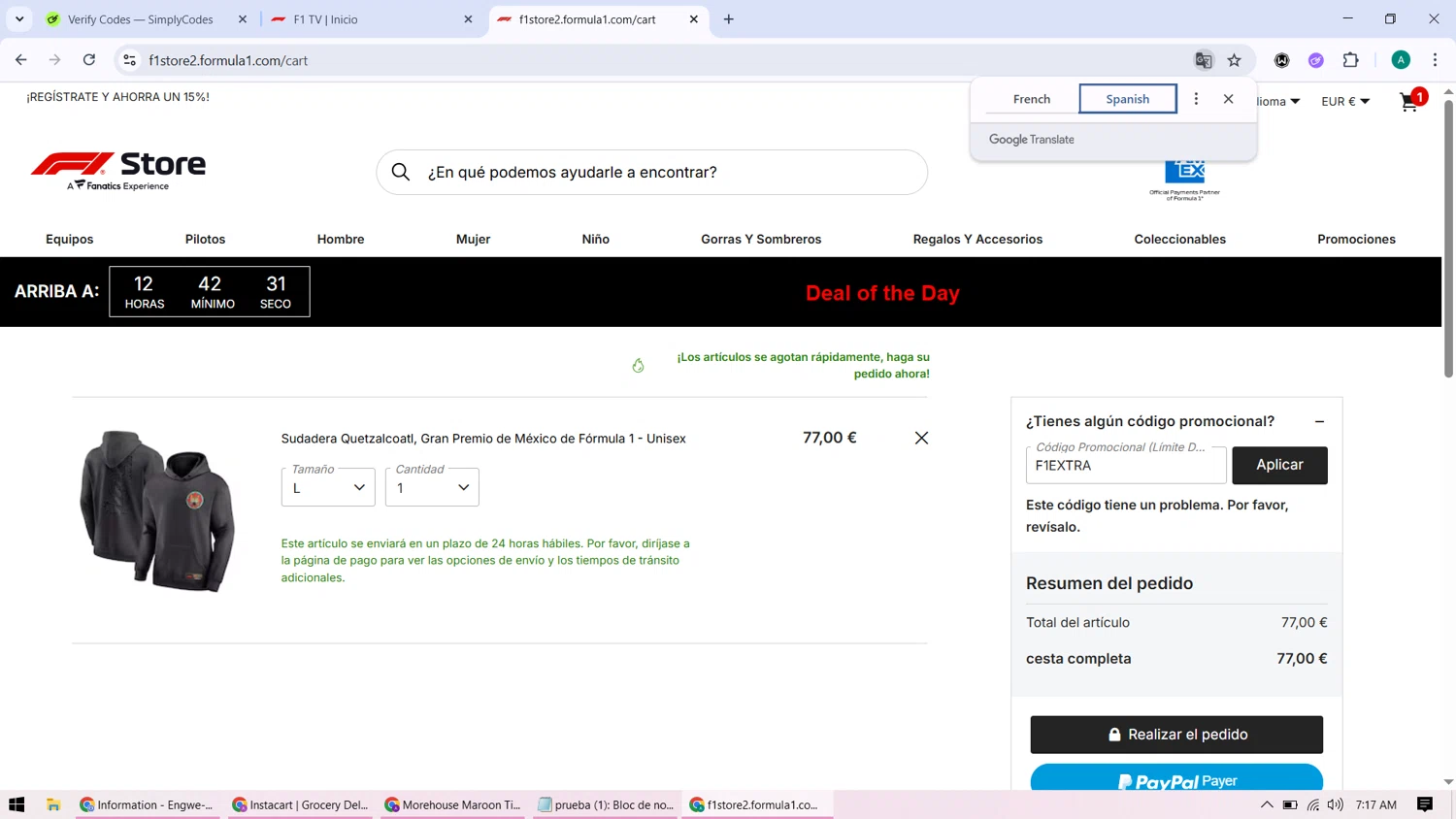Screen dimensions: 1456x819
Task: Open a new browser tab
Action: pyautogui.click(x=729, y=19)
